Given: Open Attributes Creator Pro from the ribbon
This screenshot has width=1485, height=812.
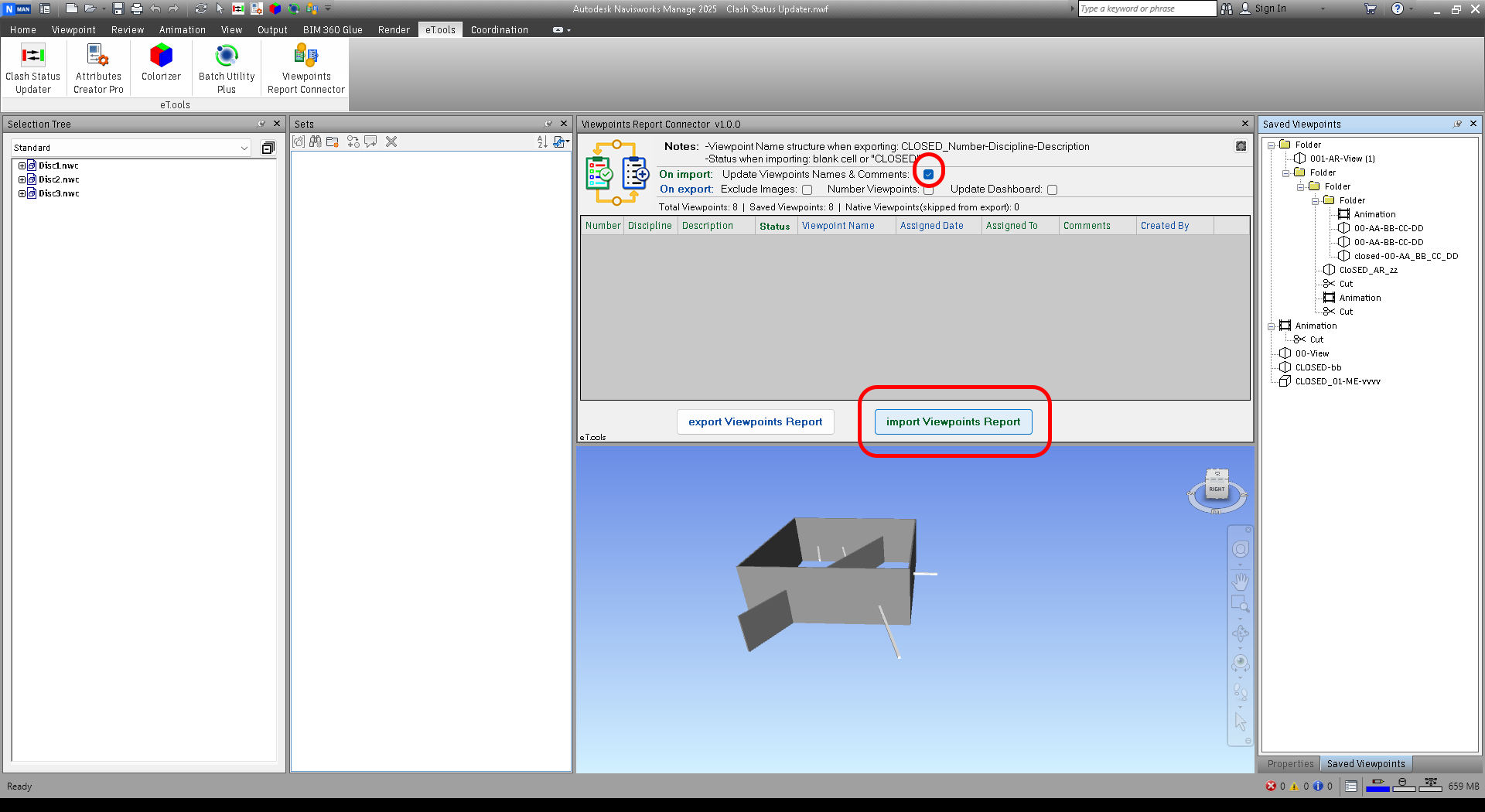Looking at the screenshot, I should coord(98,68).
